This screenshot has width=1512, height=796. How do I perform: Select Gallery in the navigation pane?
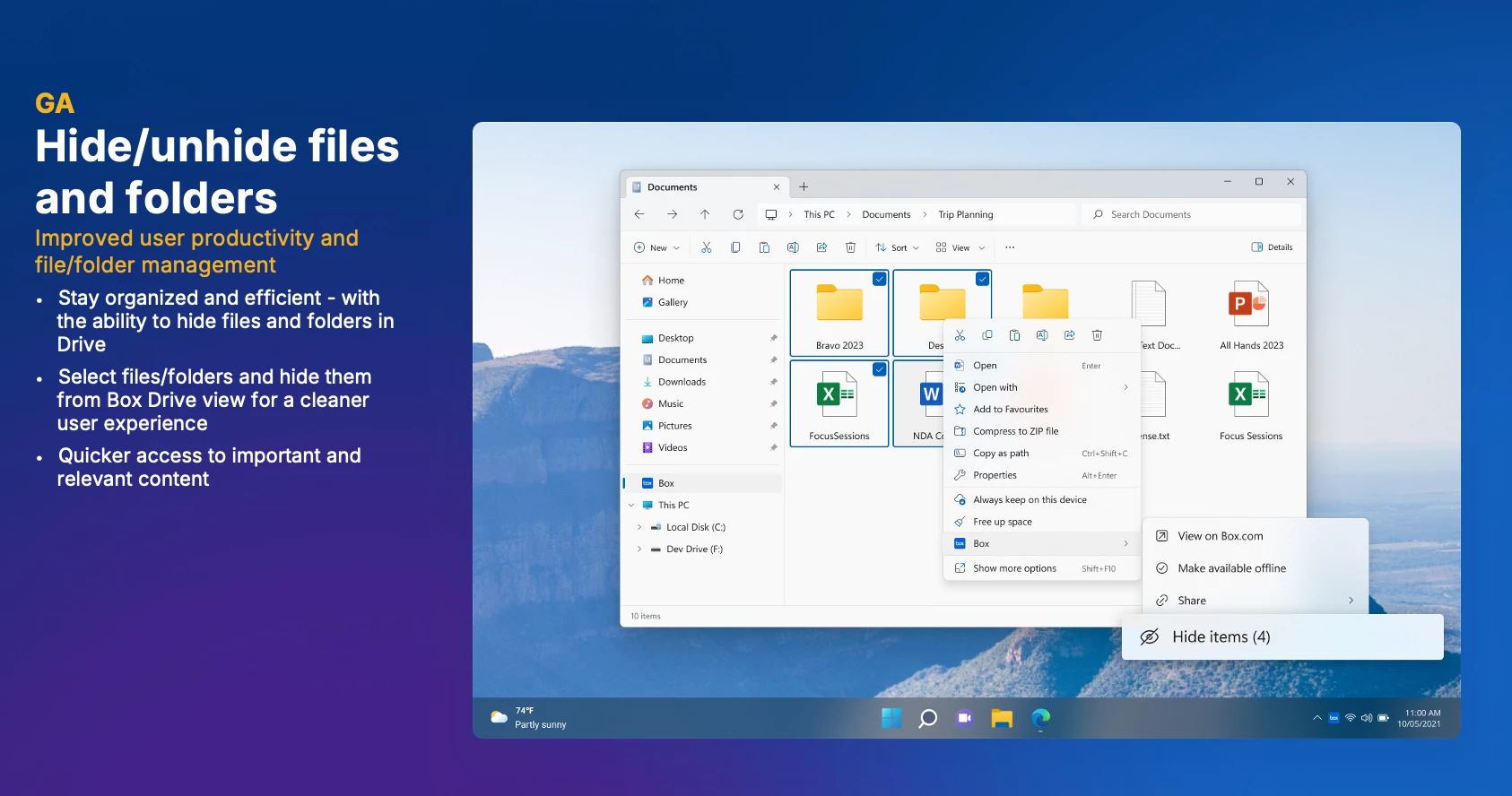coord(702,303)
